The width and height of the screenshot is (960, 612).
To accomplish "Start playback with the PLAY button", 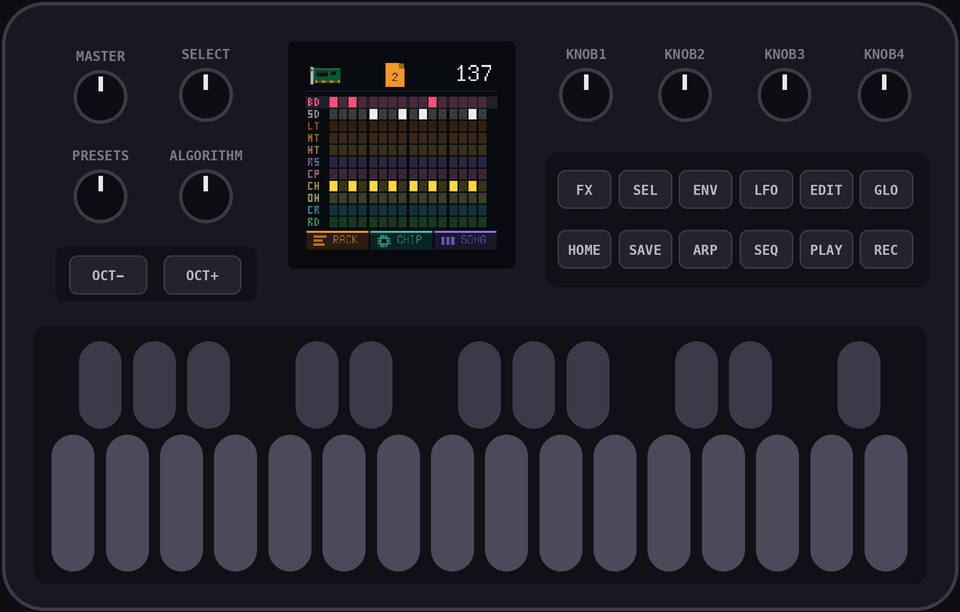I will point(826,250).
